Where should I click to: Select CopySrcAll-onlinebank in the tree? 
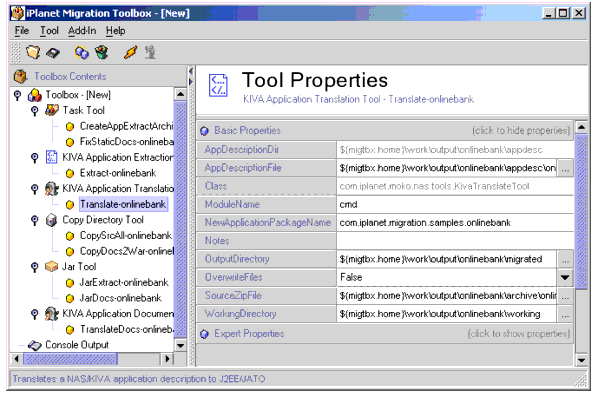click(125, 236)
